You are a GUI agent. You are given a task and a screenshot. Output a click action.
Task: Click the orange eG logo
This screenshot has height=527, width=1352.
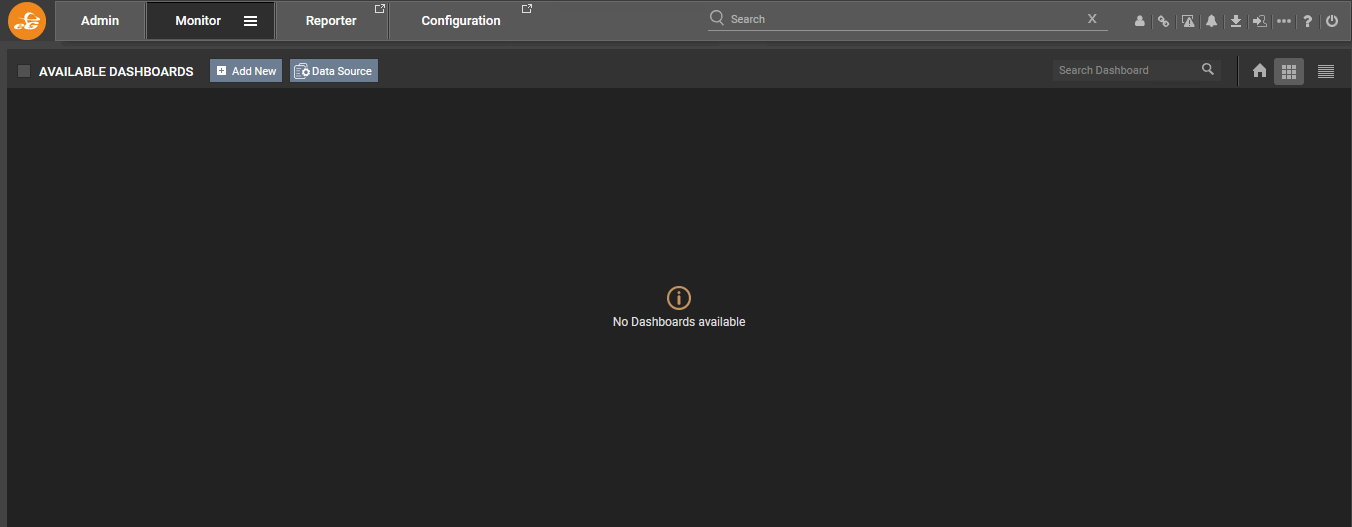coord(27,21)
